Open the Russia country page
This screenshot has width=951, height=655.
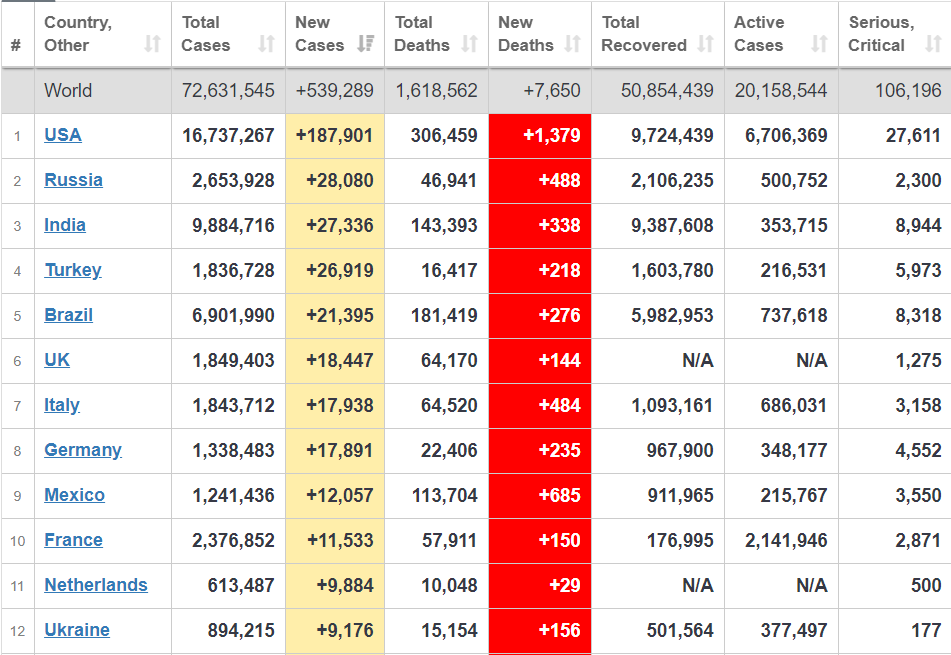point(73,180)
